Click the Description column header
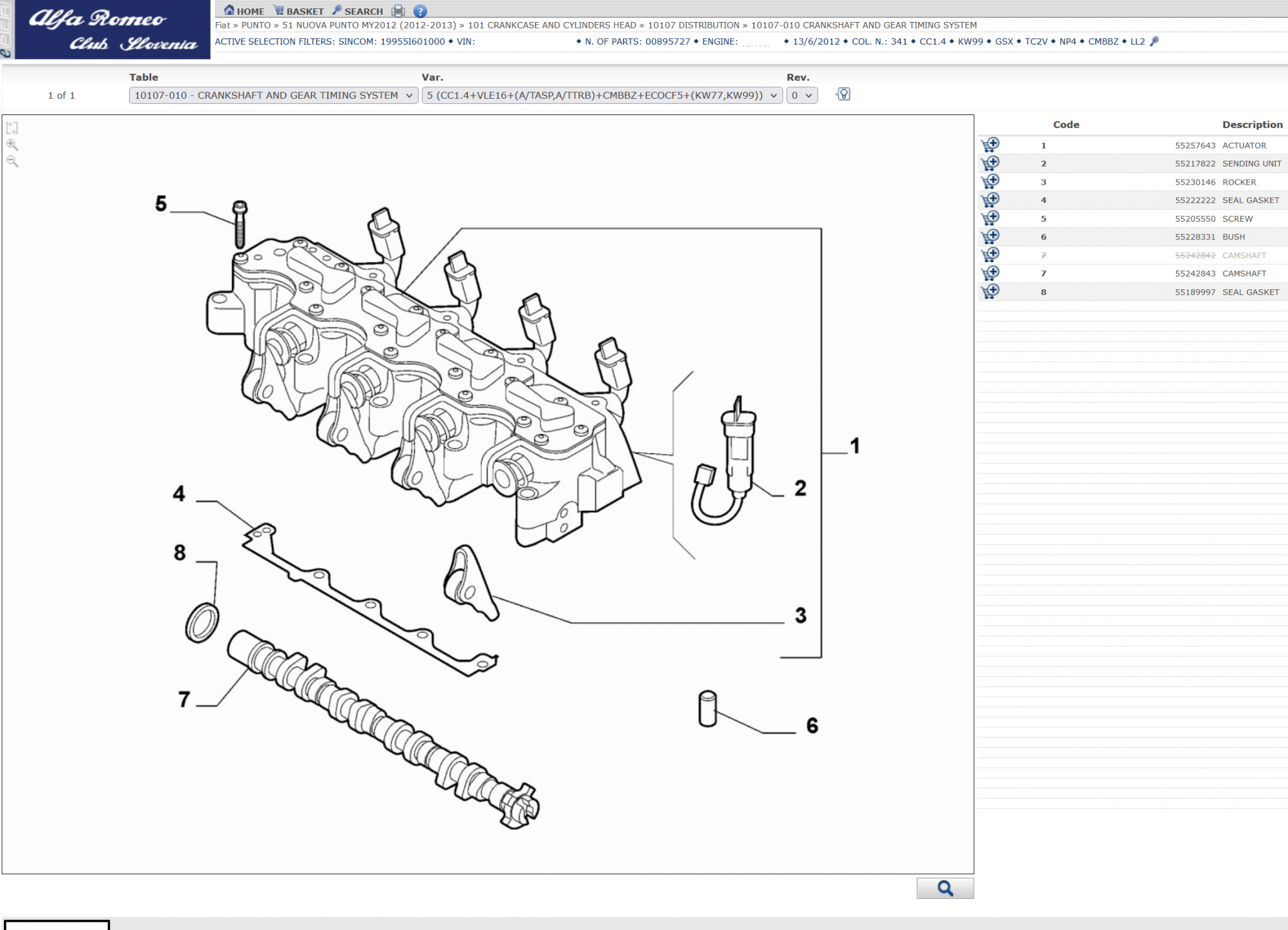Screen dimensions: 1288x930 [x=1252, y=125]
